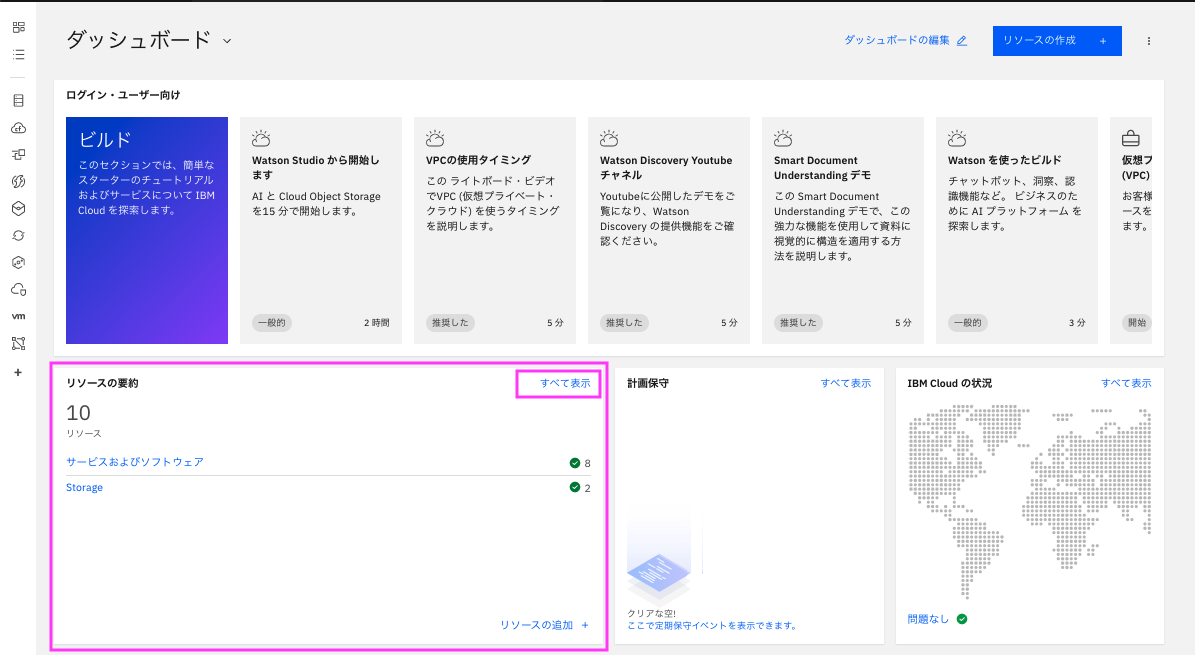Click すべて表示 in the 計画保守 panel
Image resolution: width=1195 pixels, height=655 pixels.
846,384
